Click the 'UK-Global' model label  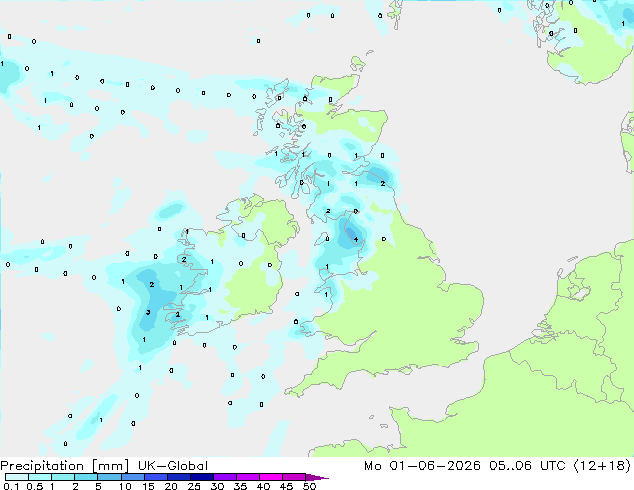pyautogui.click(x=173, y=466)
